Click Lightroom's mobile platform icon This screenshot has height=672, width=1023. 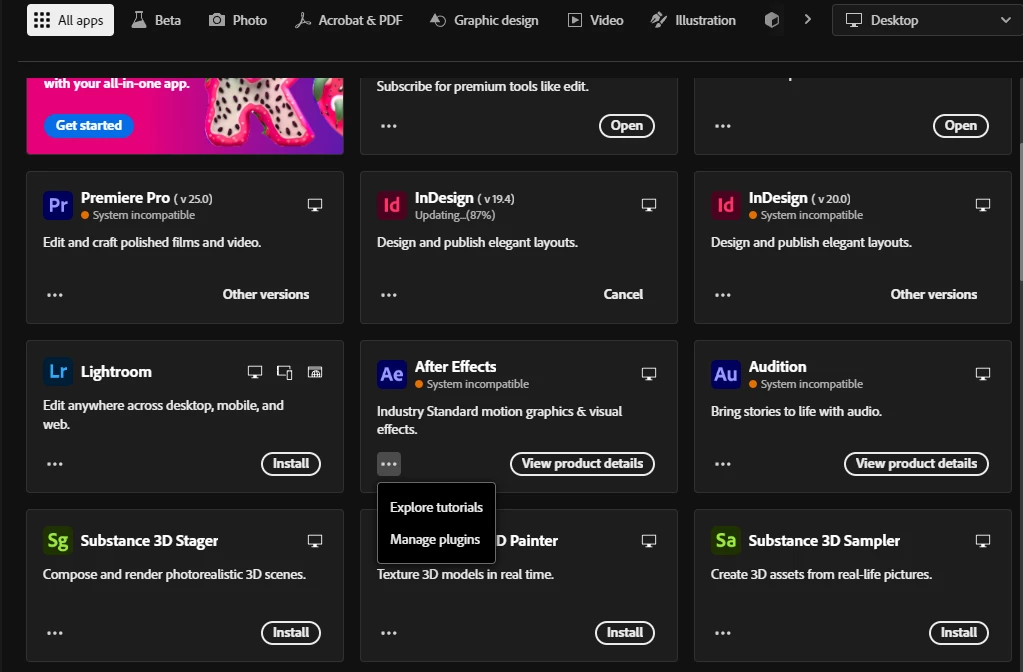point(284,372)
